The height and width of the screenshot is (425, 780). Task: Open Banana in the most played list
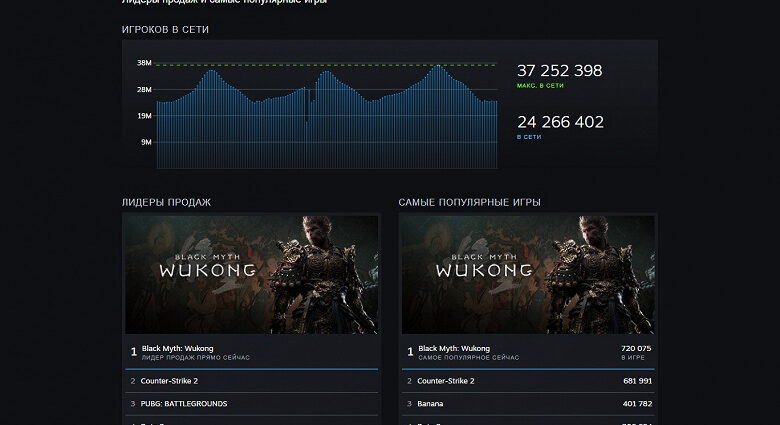coord(528,404)
